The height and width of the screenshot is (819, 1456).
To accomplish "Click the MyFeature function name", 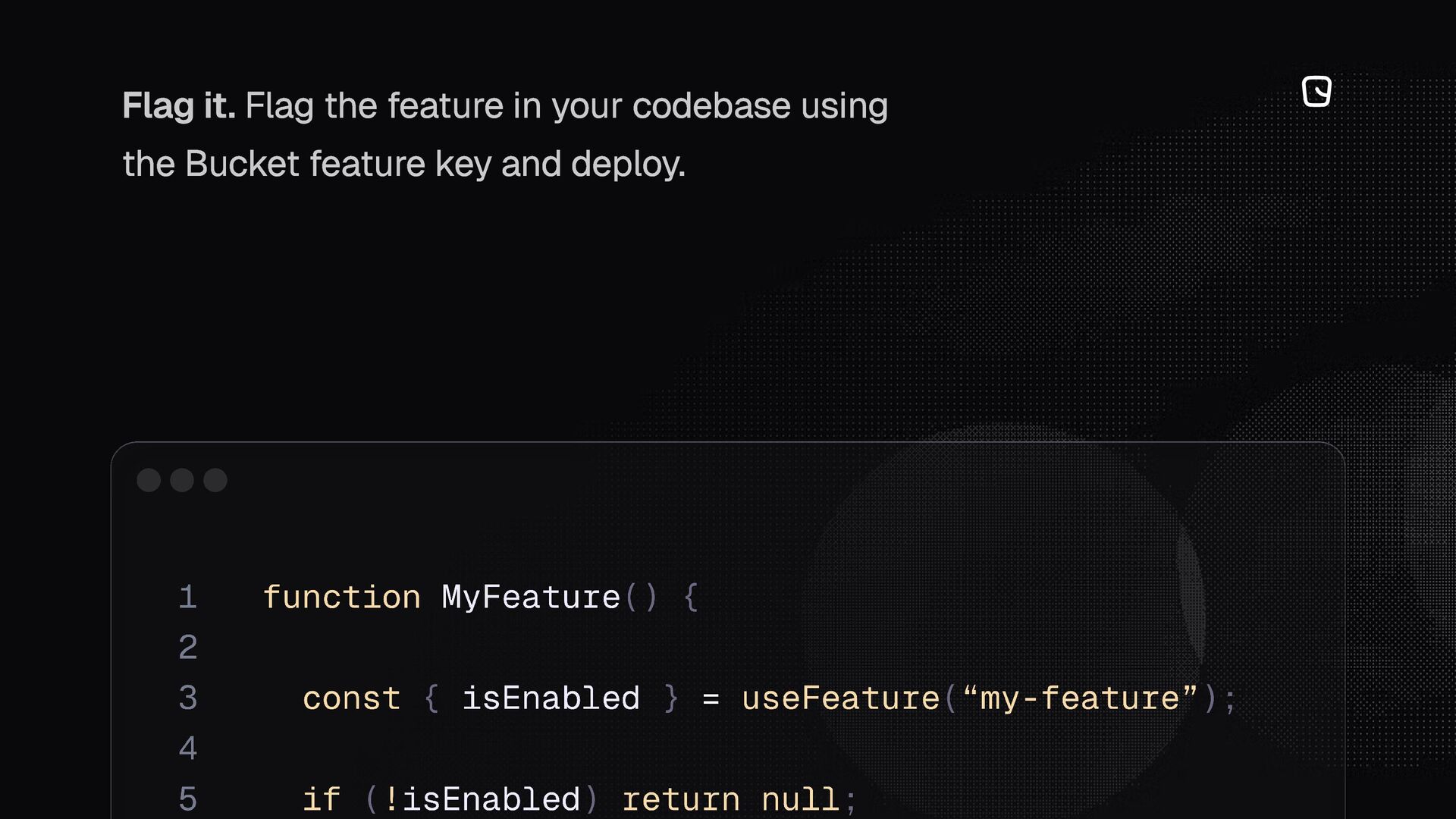I will [x=531, y=598].
